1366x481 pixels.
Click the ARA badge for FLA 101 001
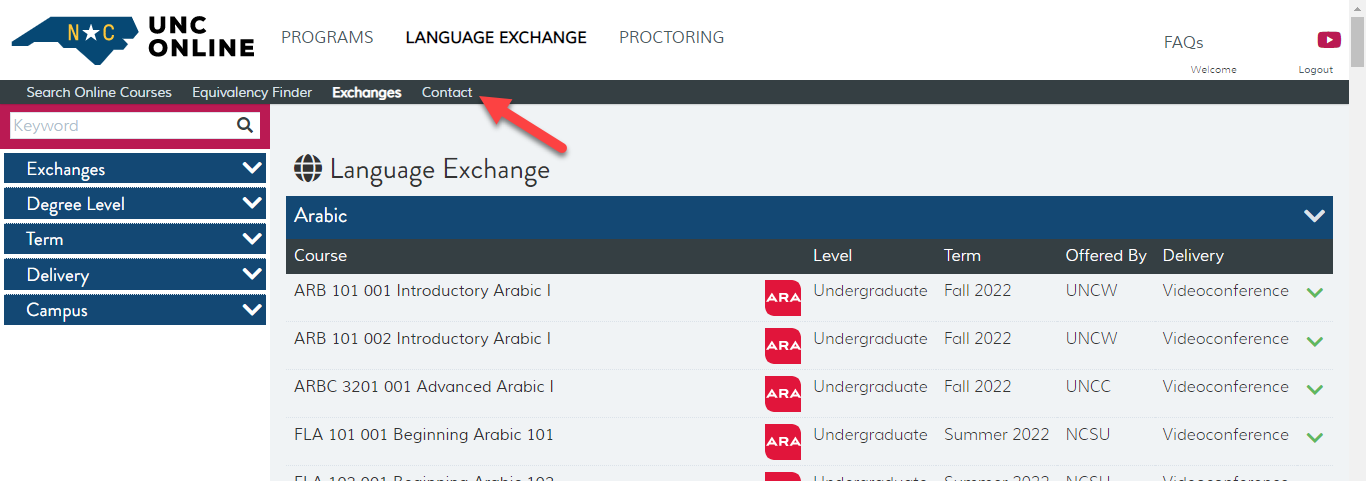click(782, 441)
